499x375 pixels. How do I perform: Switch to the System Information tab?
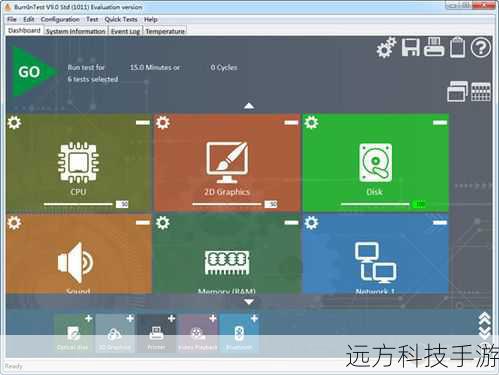pyautogui.click(x=76, y=31)
